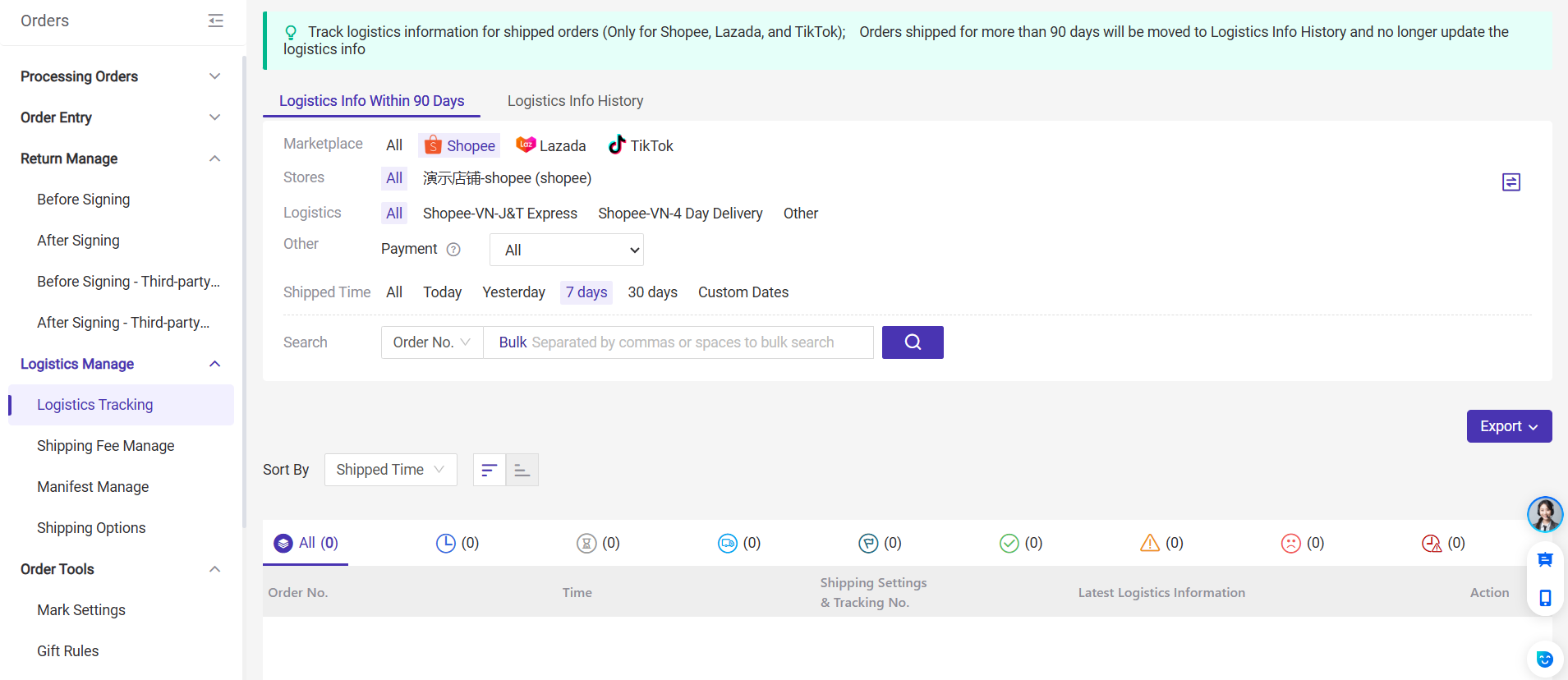This screenshot has width=1568, height=680.
Task: Open After Signing - Third-party item
Action: pos(122,323)
